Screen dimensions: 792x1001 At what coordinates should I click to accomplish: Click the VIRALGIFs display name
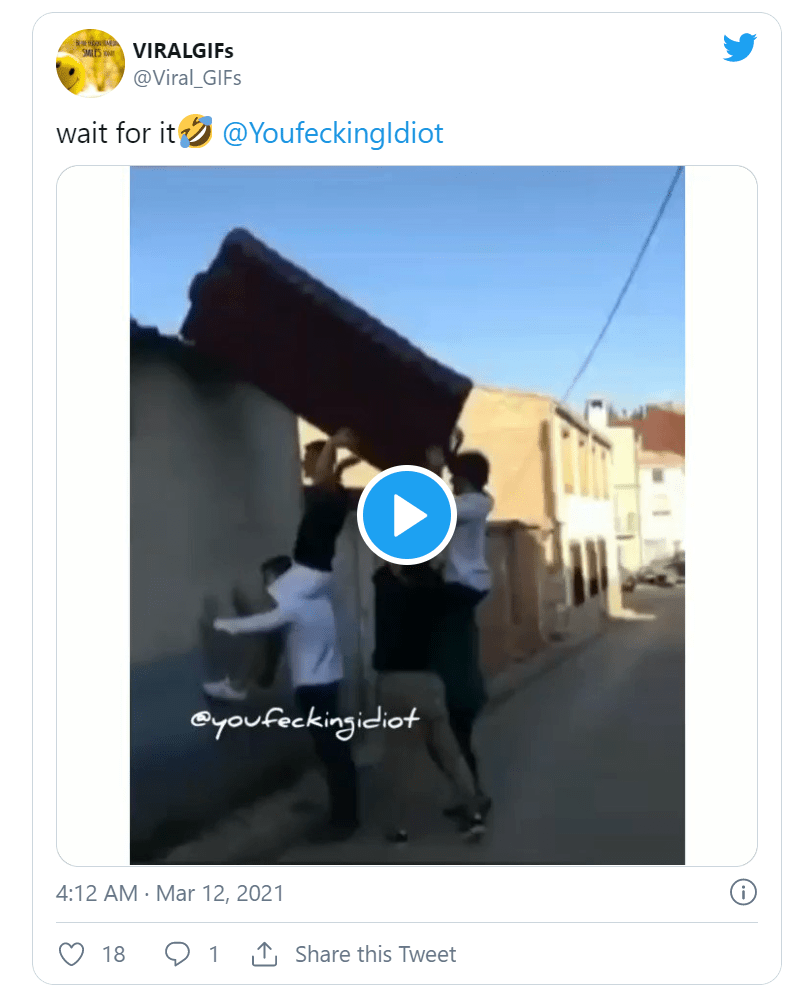[183, 51]
